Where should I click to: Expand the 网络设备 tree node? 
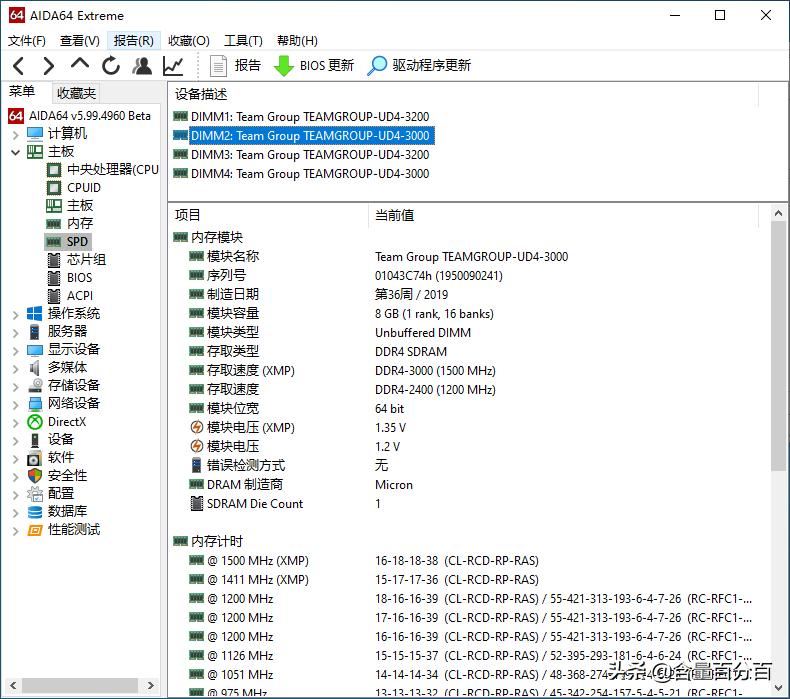tap(16, 405)
